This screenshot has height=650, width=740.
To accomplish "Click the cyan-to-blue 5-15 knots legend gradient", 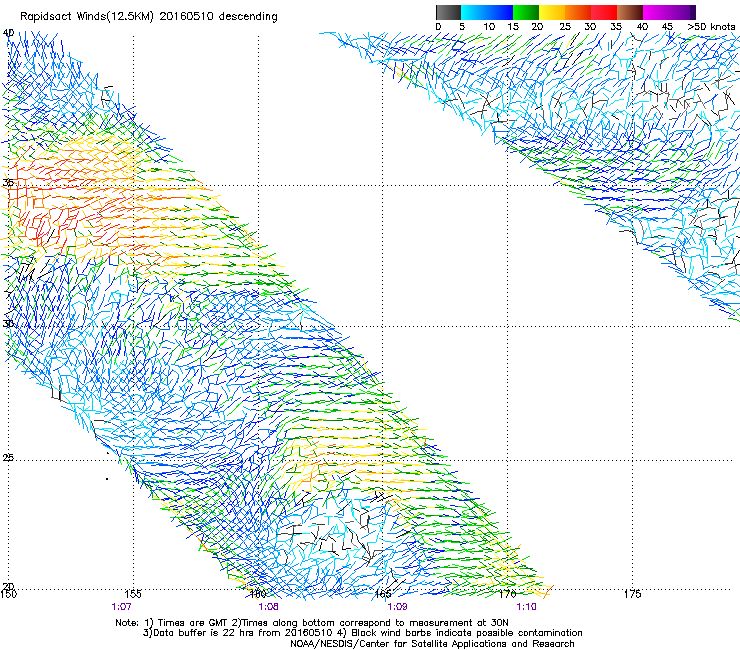I will 487,12.
